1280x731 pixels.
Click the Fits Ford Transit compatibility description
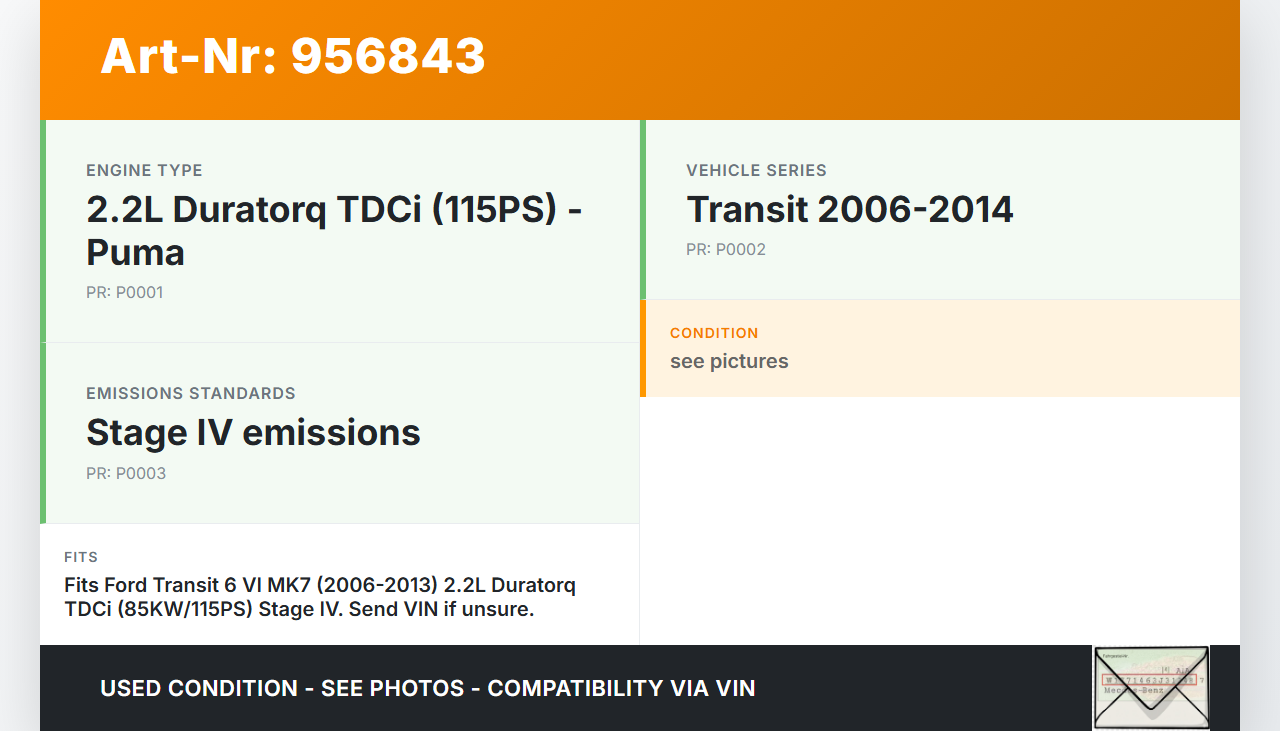[x=320, y=597]
